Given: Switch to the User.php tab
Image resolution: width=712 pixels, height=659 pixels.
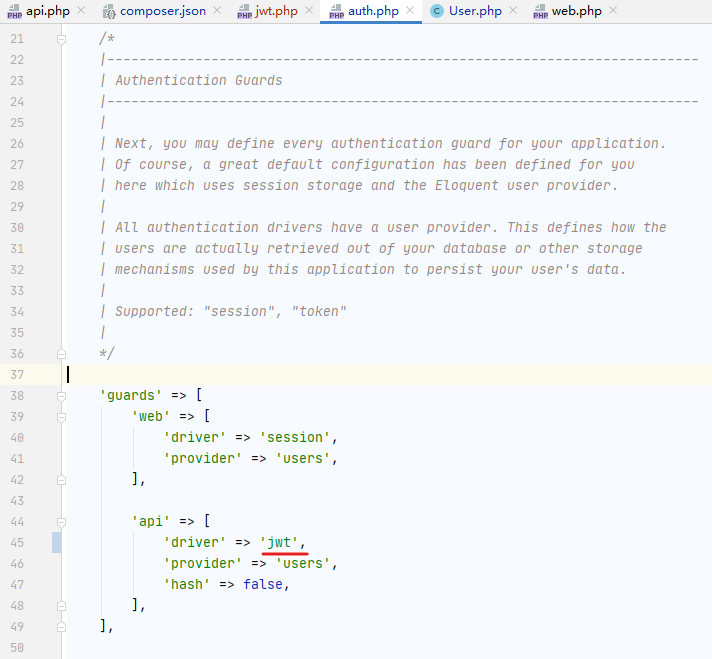Looking at the screenshot, I should pos(474,11).
